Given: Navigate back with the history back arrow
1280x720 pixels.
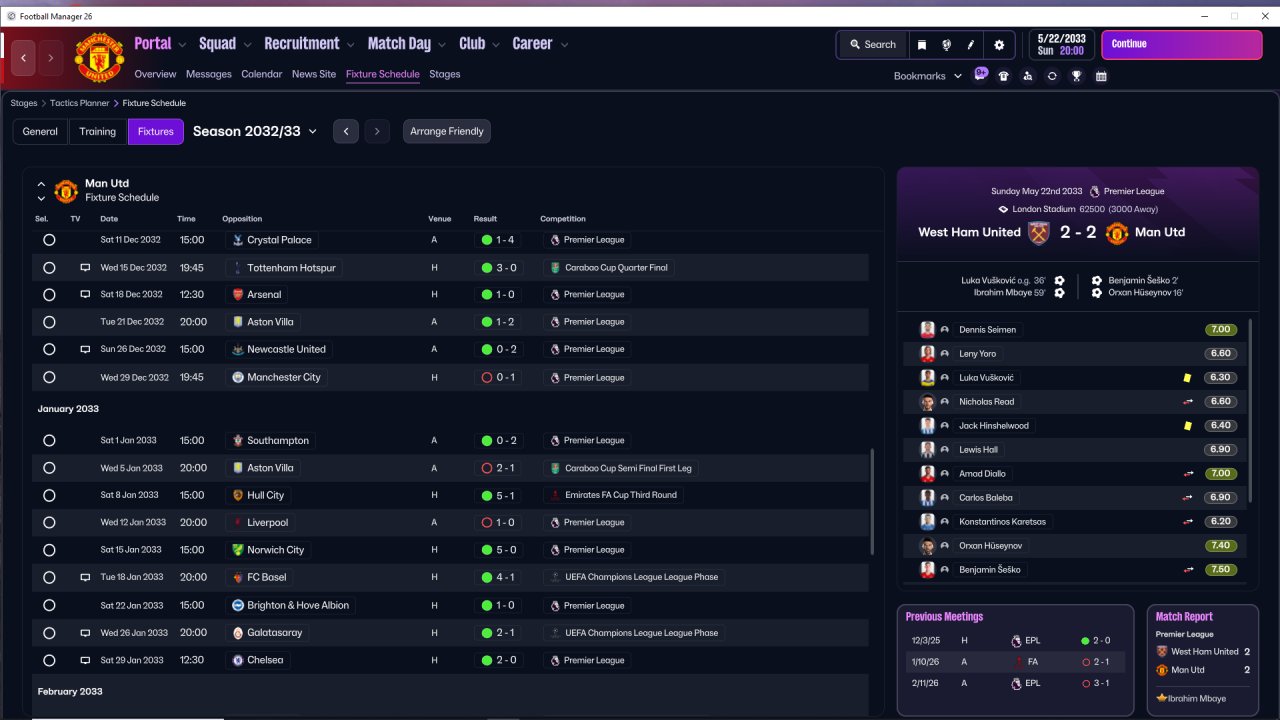Looking at the screenshot, I should click(23, 58).
